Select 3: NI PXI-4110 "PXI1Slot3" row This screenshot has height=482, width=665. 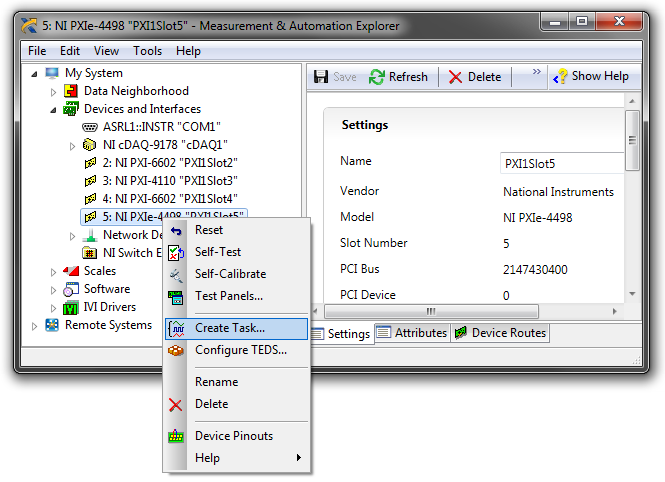170,181
